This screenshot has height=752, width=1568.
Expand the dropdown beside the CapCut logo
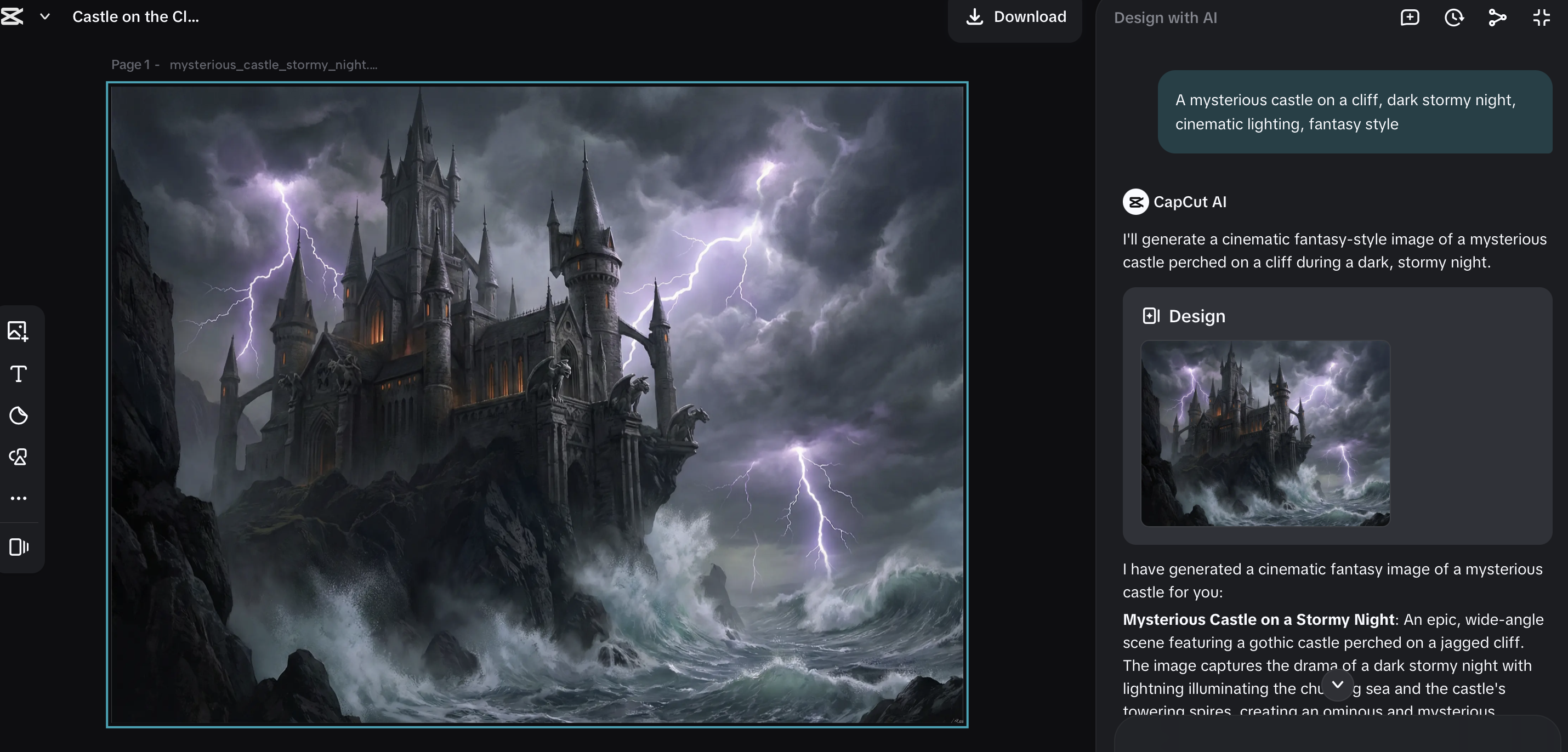tap(43, 16)
